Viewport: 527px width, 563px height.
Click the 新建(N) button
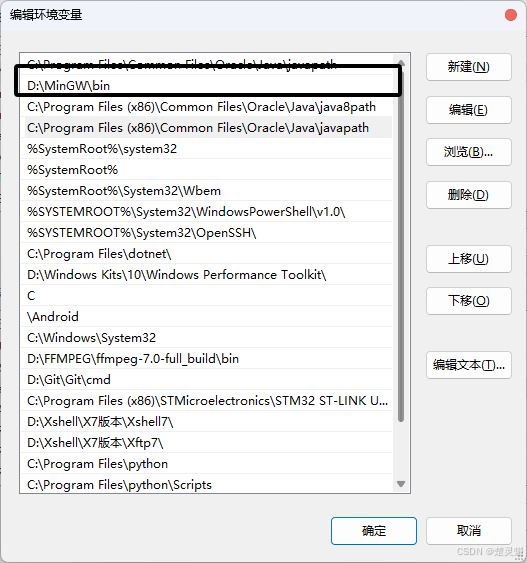468,67
